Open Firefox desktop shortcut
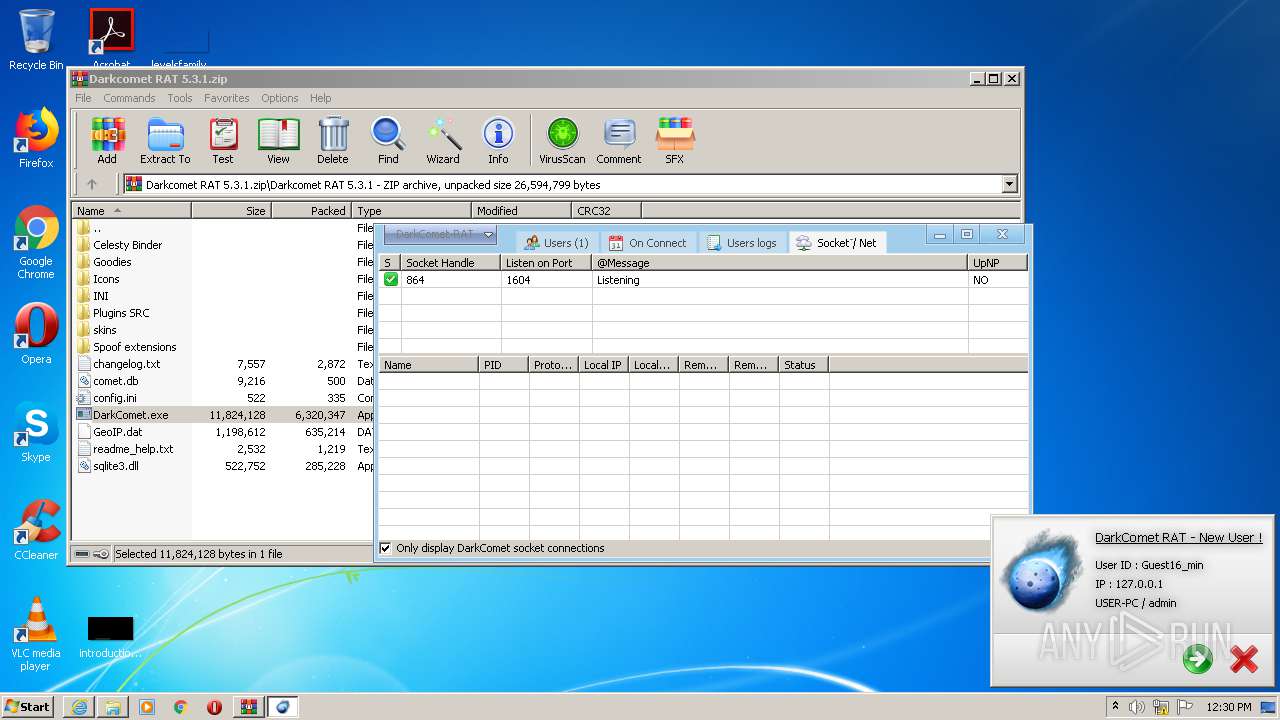 point(36,138)
